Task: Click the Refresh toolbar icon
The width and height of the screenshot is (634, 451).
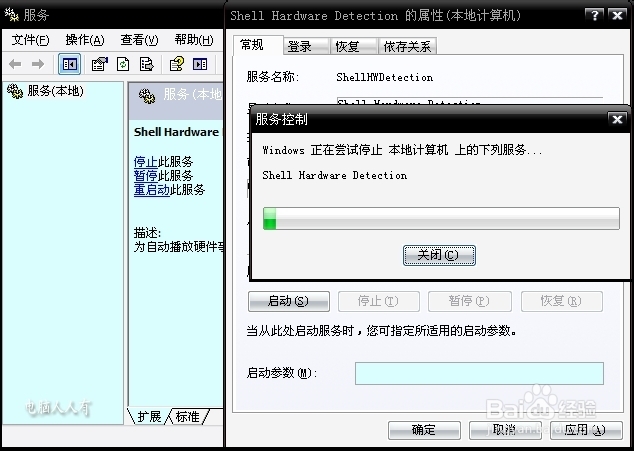Action: coord(123,64)
